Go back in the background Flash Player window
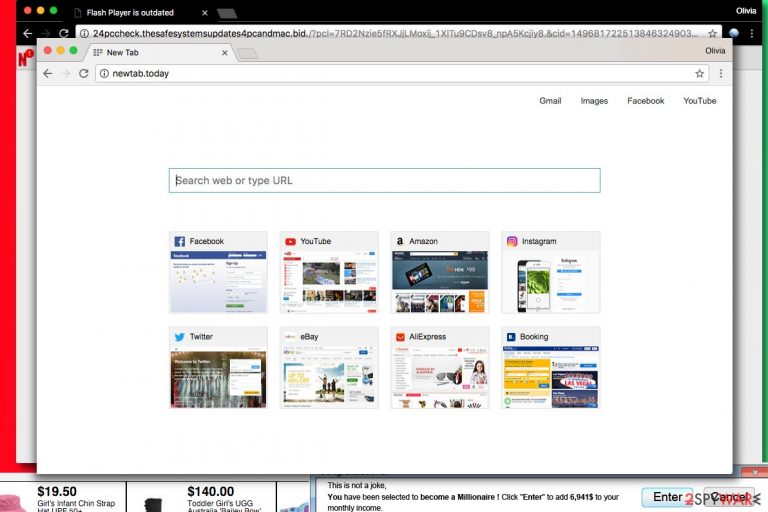This screenshot has width=768, height=512. [27, 33]
